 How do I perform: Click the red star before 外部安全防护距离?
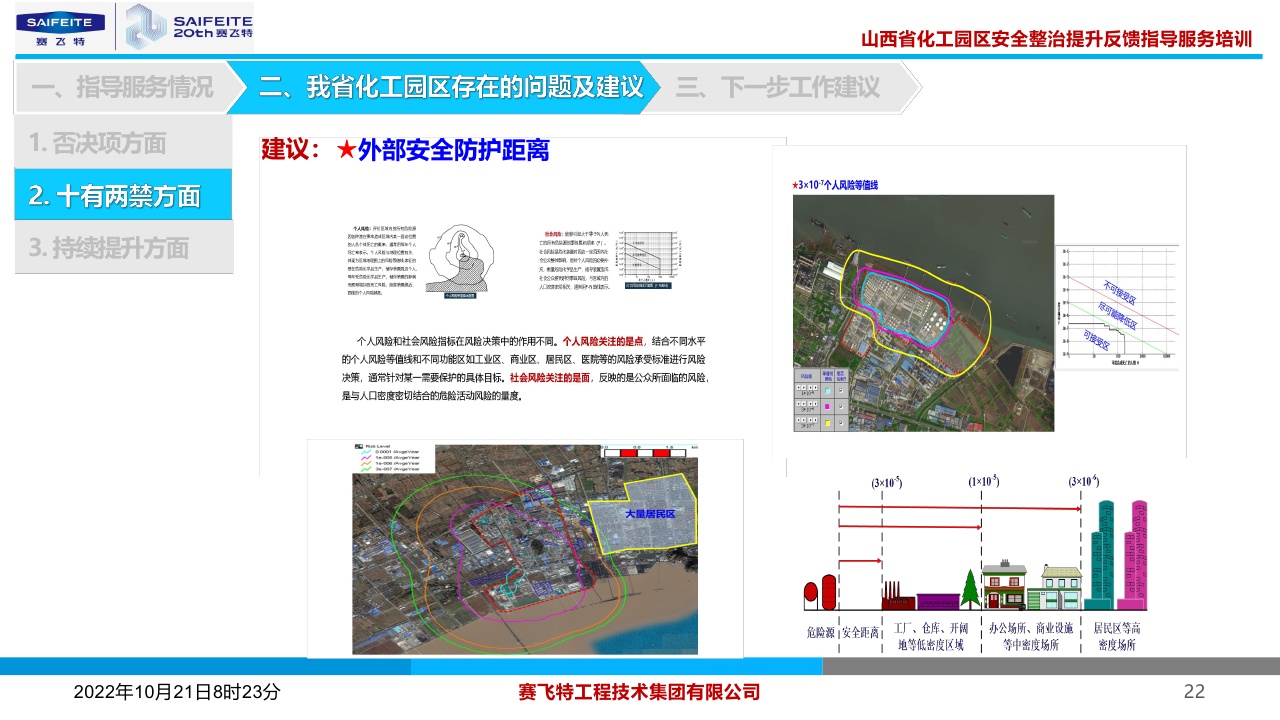pyautogui.click(x=345, y=150)
